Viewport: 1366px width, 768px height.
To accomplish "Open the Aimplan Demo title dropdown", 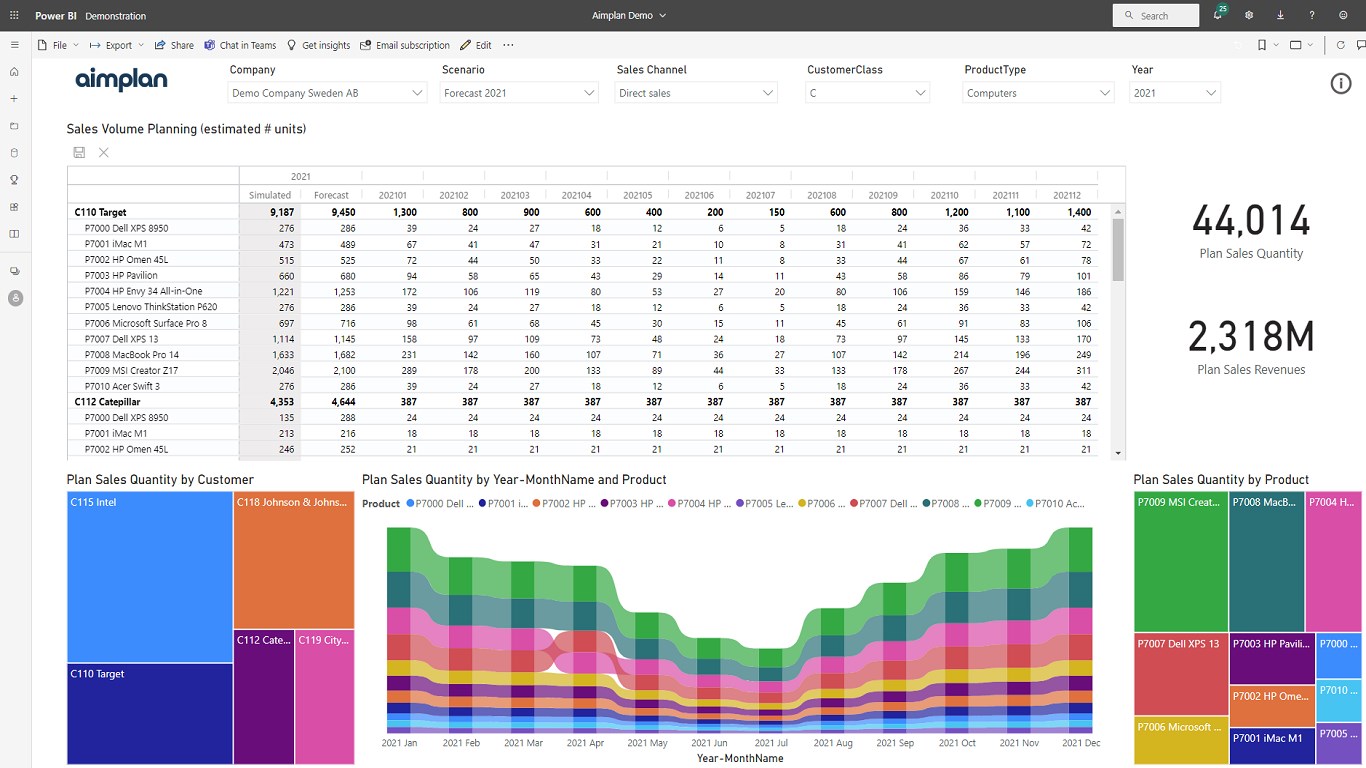I will tap(629, 16).
